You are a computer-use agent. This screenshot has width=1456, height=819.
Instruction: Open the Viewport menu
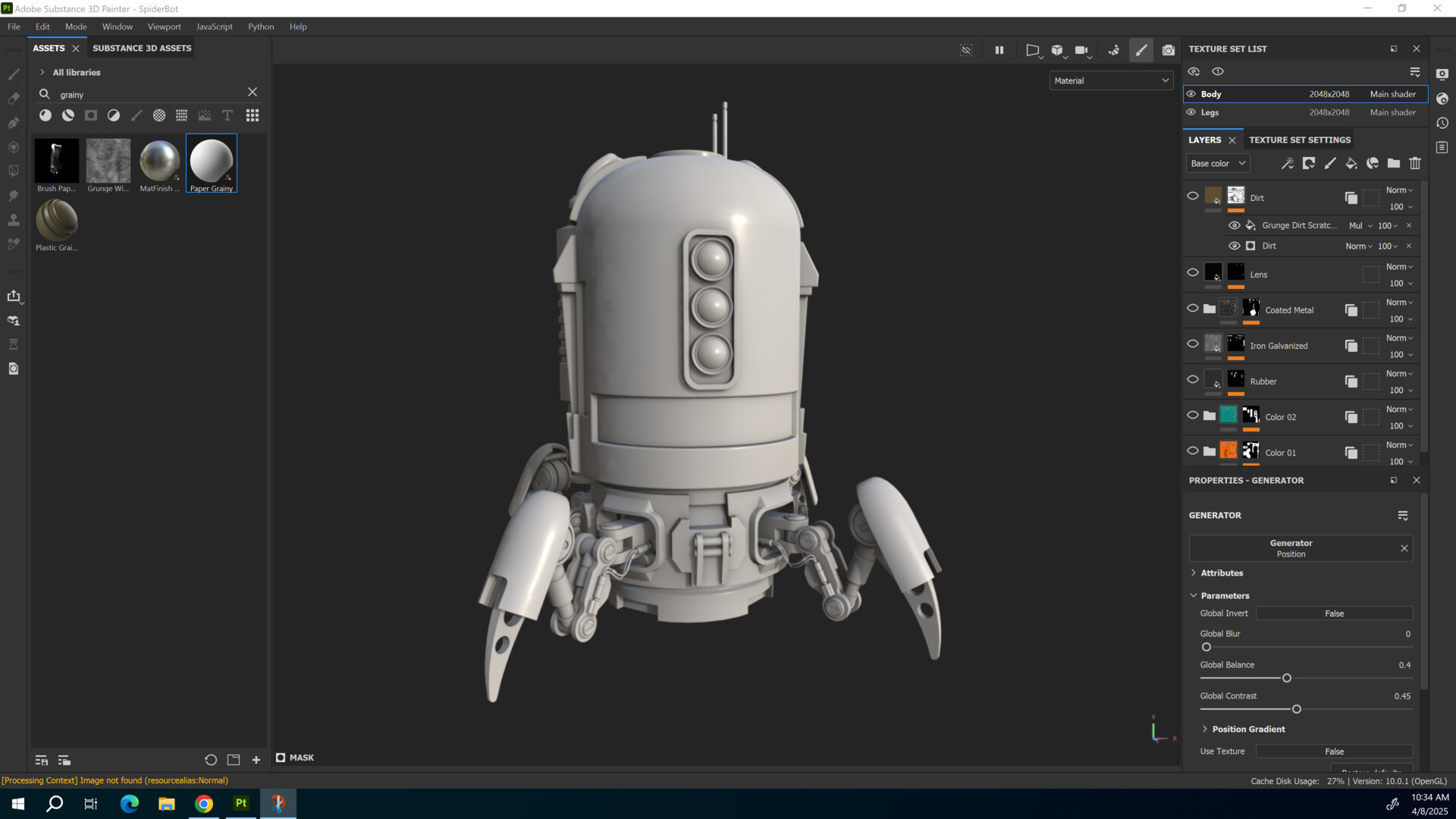click(x=164, y=27)
